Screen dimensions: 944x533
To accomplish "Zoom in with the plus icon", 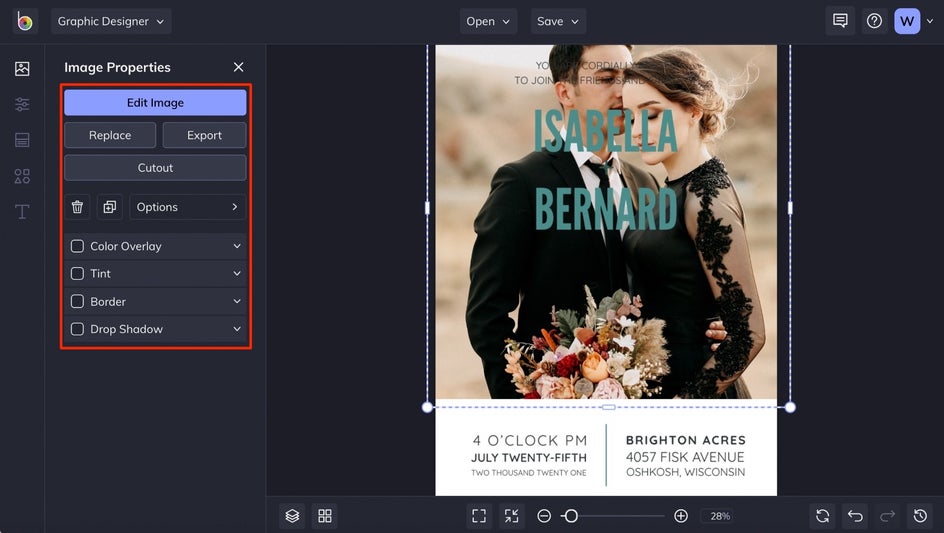I will click(x=681, y=516).
